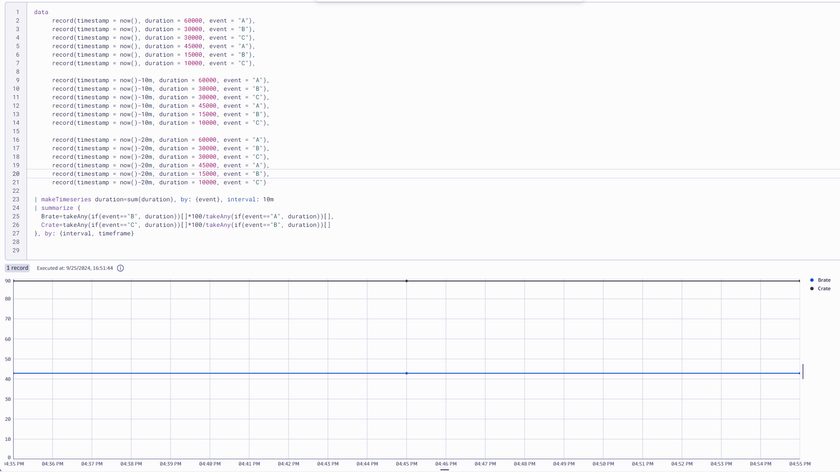Toggle the Brate series in legend
Image resolution: width=840 pixels, height=472 pixels.
point(824,280)
